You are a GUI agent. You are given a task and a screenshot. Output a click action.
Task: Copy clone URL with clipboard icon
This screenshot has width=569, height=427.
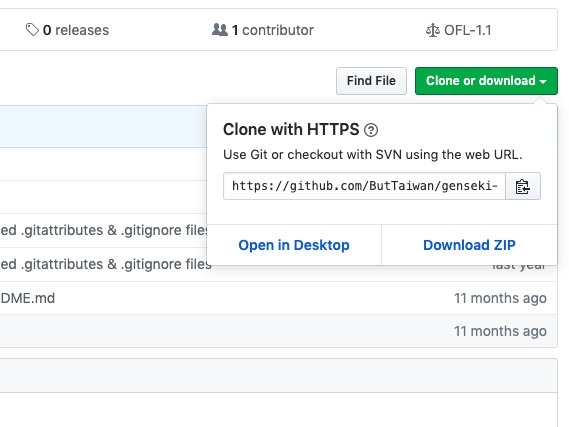coord(523,186)
